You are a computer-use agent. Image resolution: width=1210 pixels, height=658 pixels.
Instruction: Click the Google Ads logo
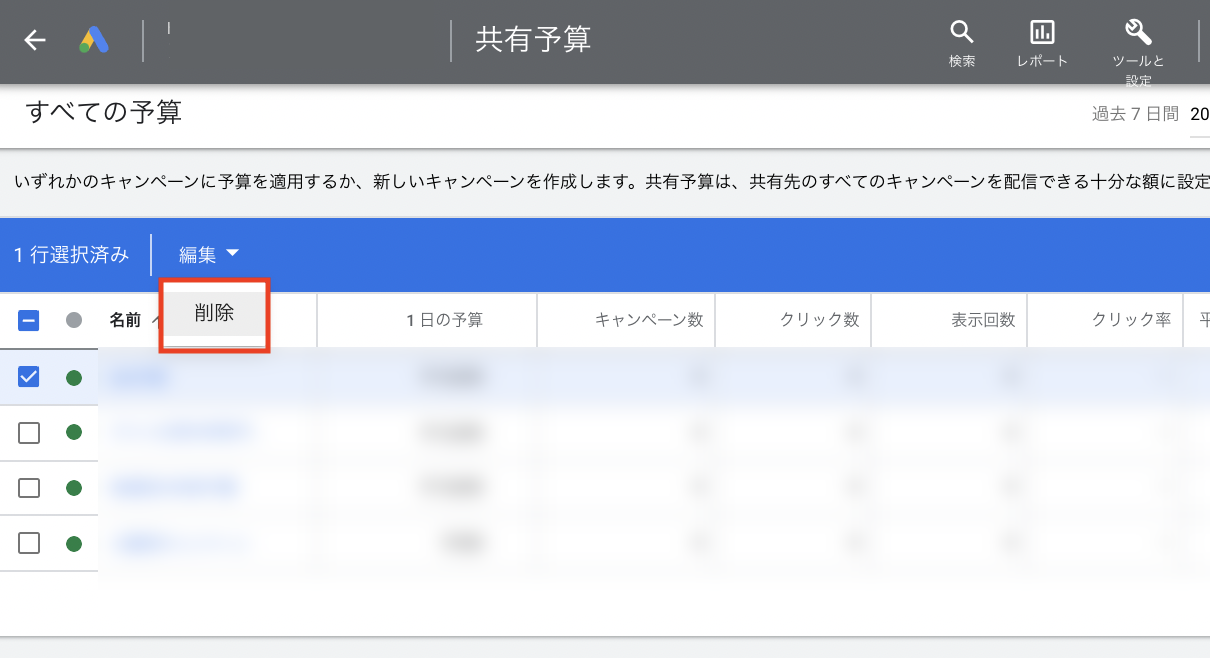(94, 40)
